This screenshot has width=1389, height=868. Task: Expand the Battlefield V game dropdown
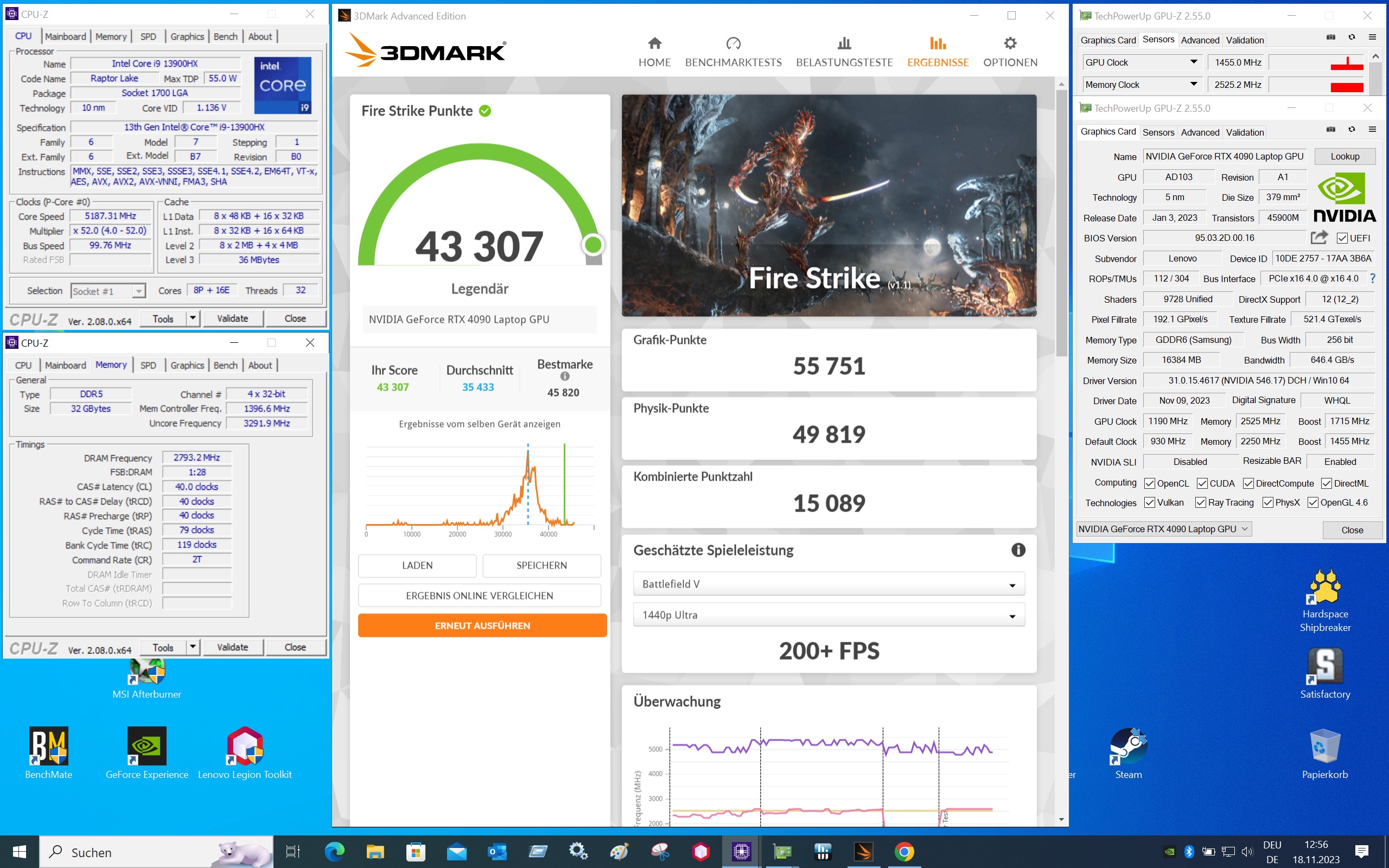tap(829, 584)
